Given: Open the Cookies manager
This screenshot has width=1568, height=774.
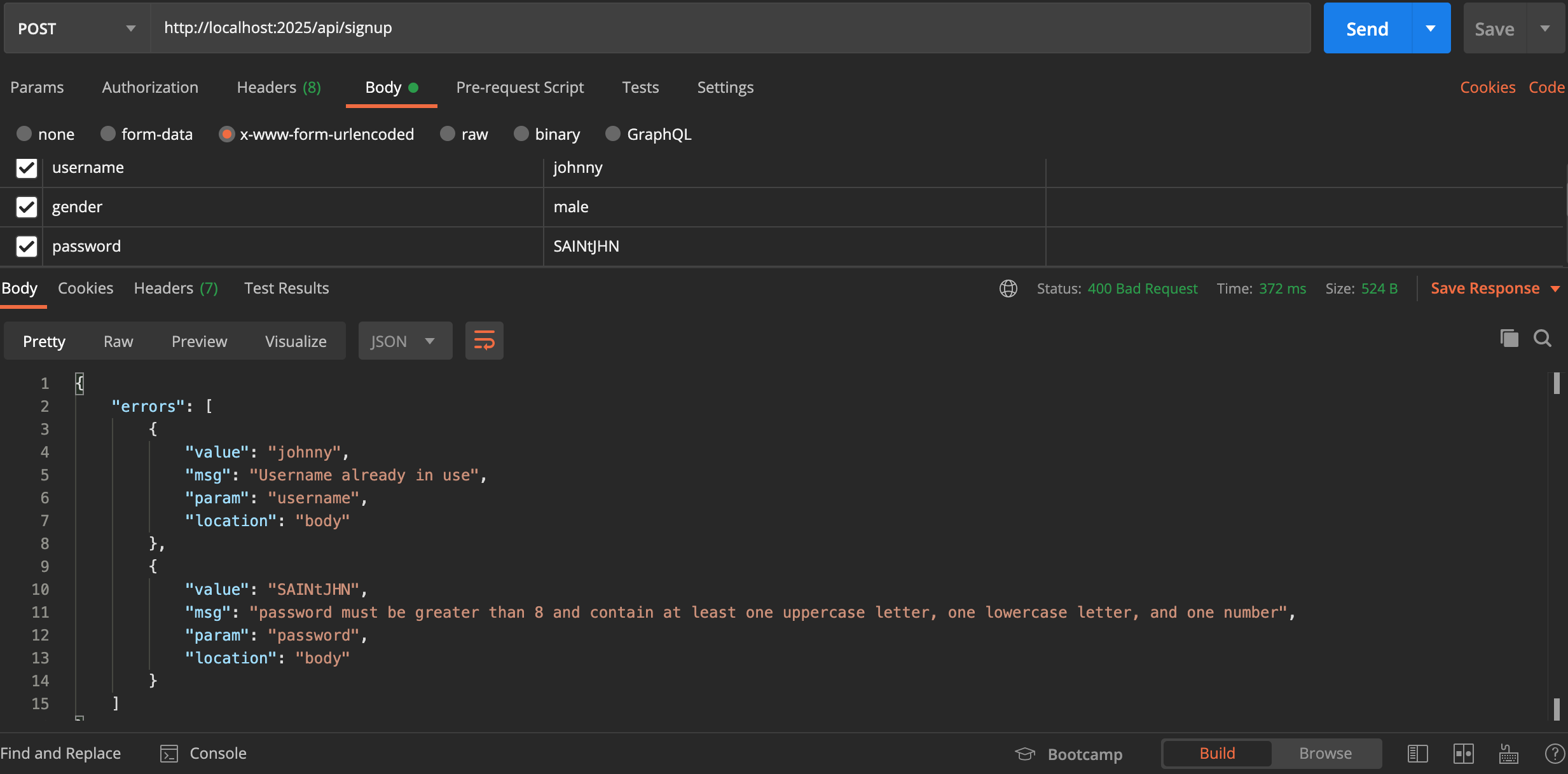Looking at the screenshot, I should click(x=1487, y=87).
